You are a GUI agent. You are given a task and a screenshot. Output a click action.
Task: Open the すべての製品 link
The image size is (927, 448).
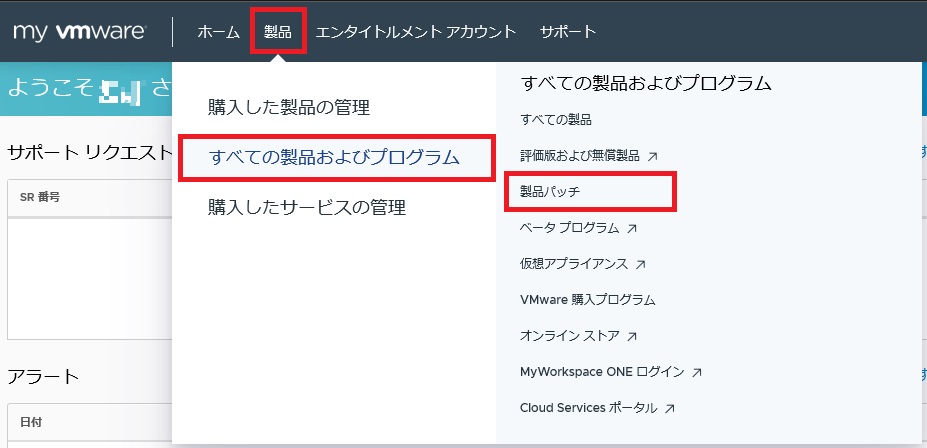coord(556,120)
